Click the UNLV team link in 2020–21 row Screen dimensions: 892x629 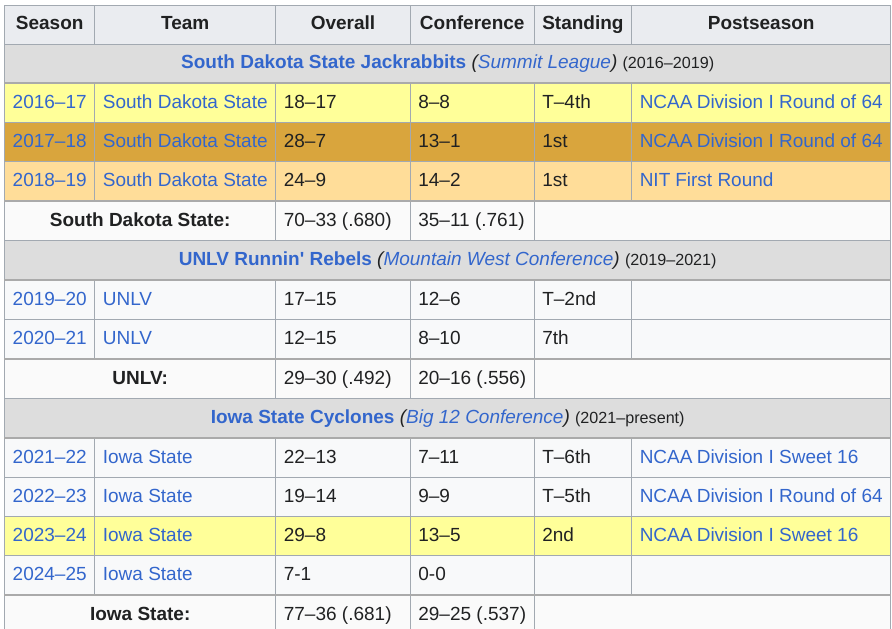[127, 338]
